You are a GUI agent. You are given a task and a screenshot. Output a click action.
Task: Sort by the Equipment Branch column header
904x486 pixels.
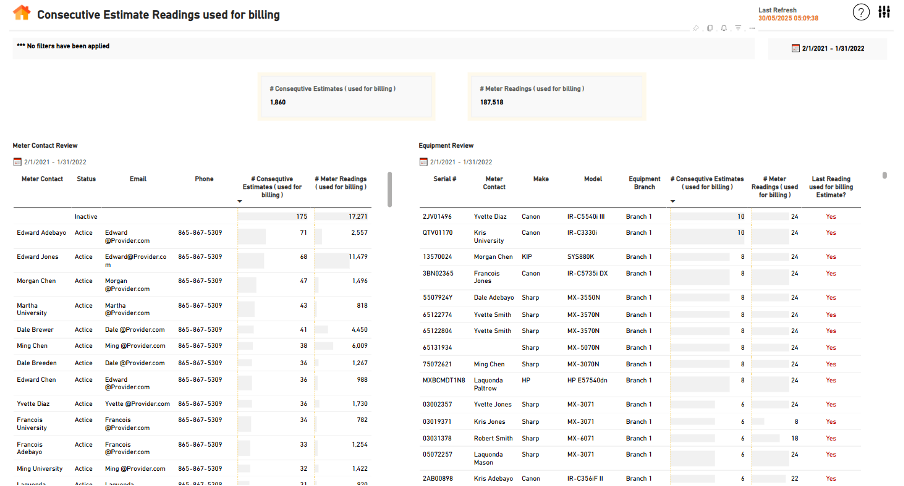pyautogui.click(x=644, y=183)
